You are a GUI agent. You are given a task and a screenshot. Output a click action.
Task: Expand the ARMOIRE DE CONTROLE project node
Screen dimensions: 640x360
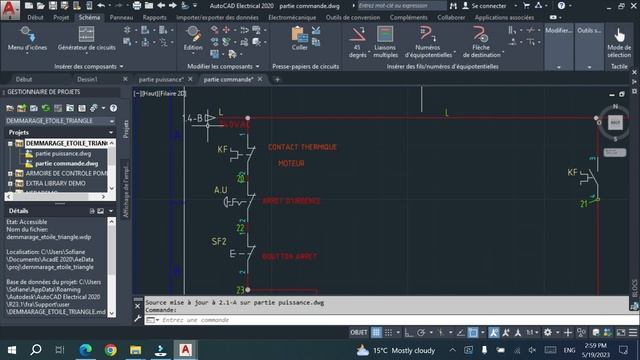coord(10,173)
